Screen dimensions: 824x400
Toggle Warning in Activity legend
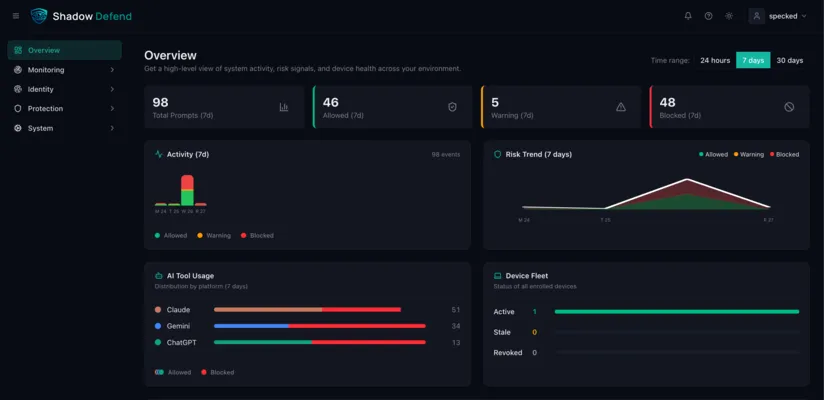pyautogui.click(x=214, y=235)
